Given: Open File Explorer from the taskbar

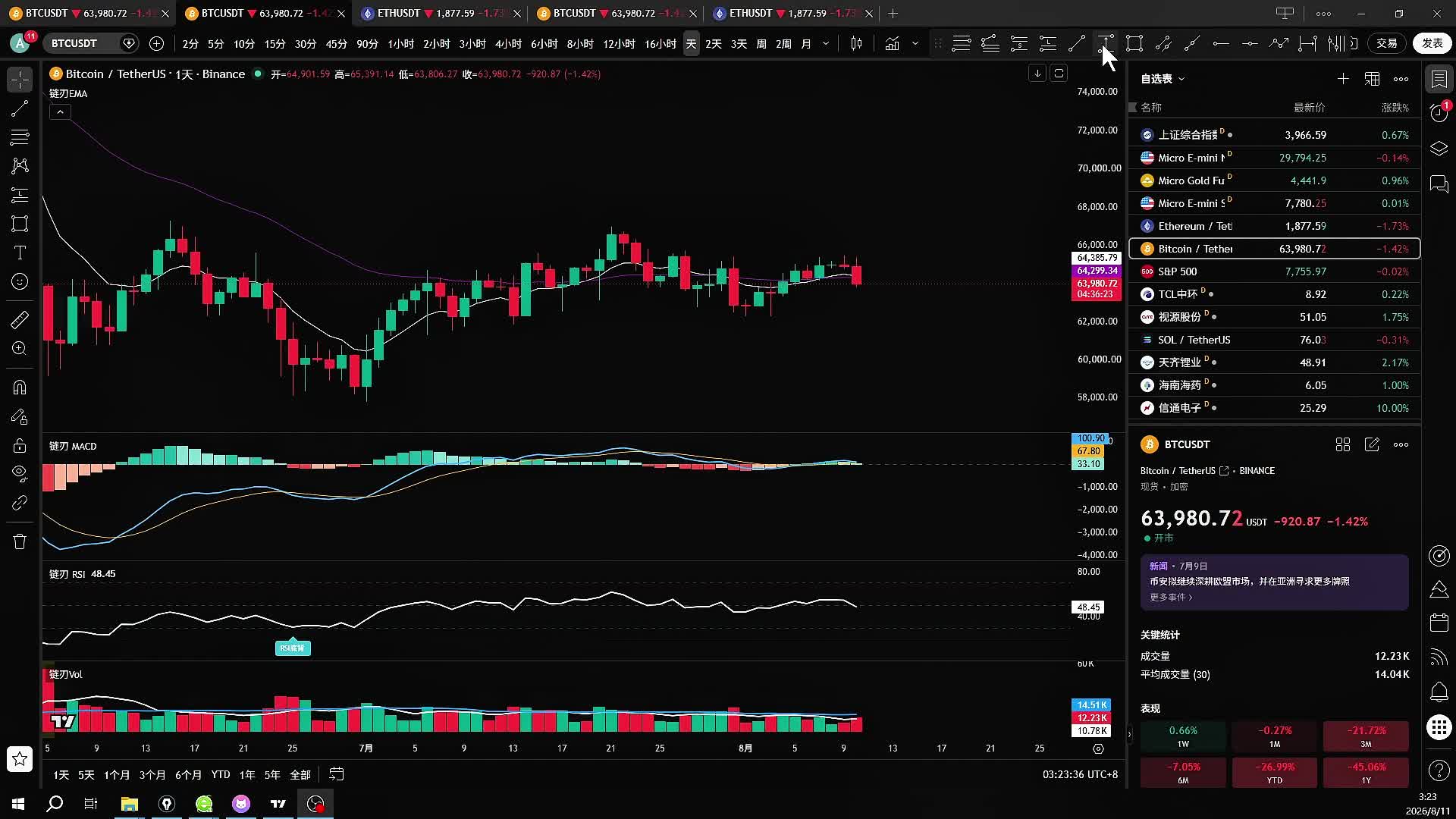Looking at the screenshot, I should point(130,803).
